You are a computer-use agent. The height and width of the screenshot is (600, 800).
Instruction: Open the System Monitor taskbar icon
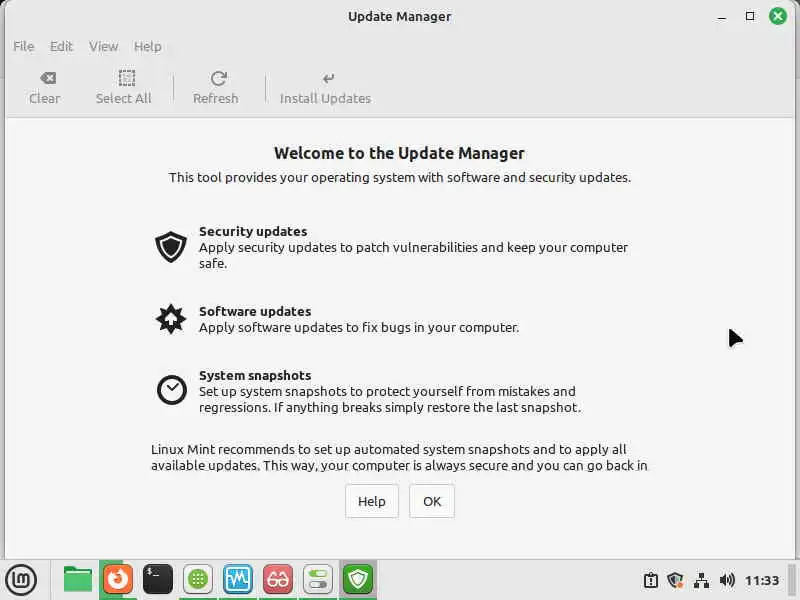238,580
